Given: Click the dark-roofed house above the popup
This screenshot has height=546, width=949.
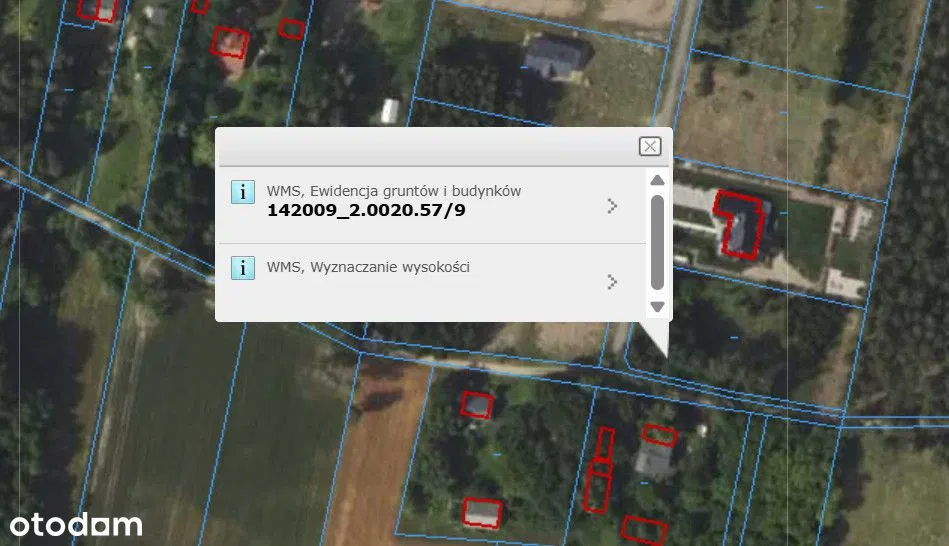Looking at the screenshot, I should [x=554, y=58].
